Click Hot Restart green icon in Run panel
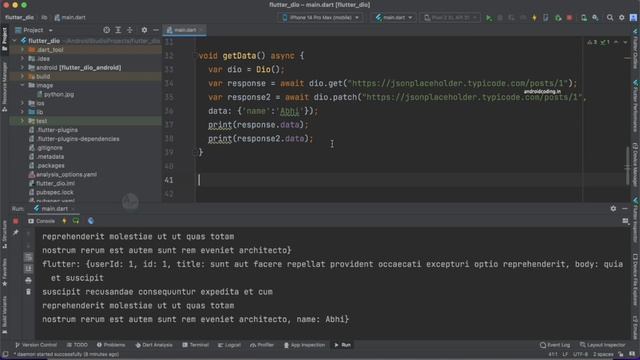Image resolution: width=640 pixels, height=360 pixels. pyautogui.click(x=76, y=221)
